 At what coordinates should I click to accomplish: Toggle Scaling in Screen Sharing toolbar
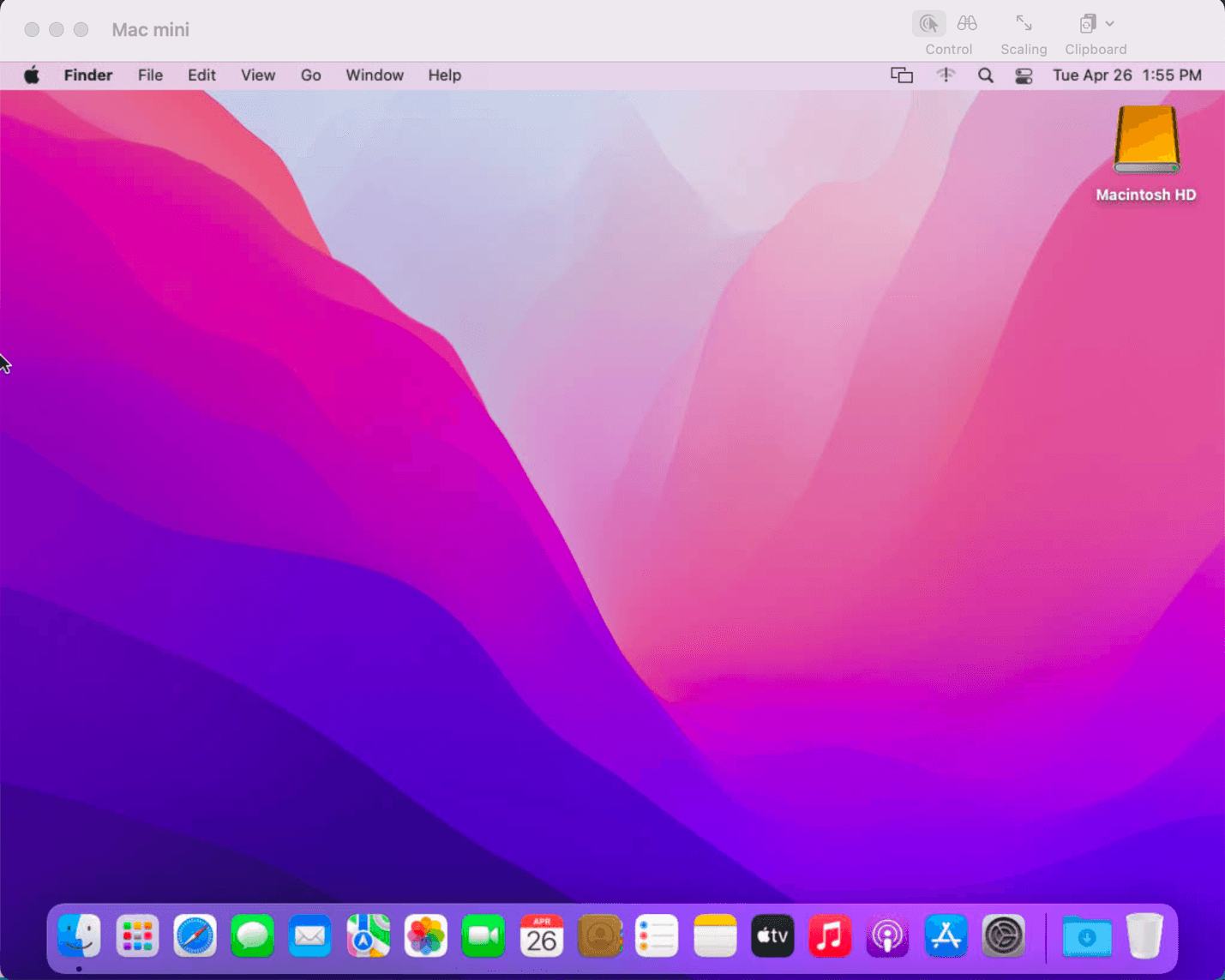point(1024,24)
